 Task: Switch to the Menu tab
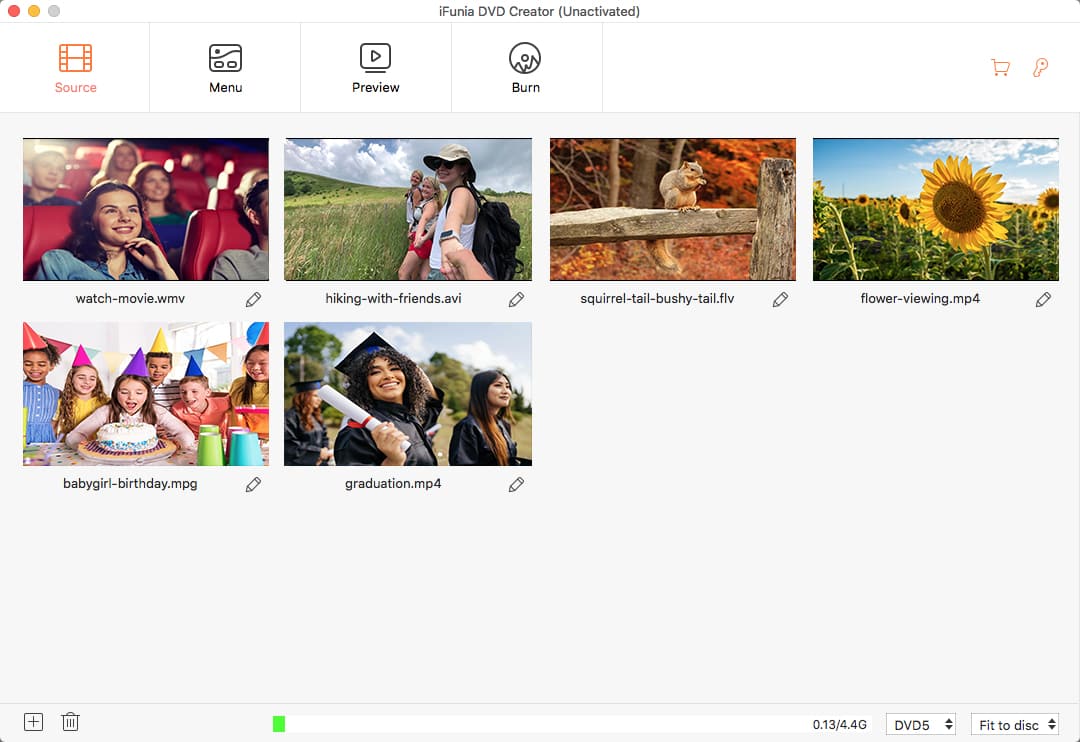pos(225,68)
